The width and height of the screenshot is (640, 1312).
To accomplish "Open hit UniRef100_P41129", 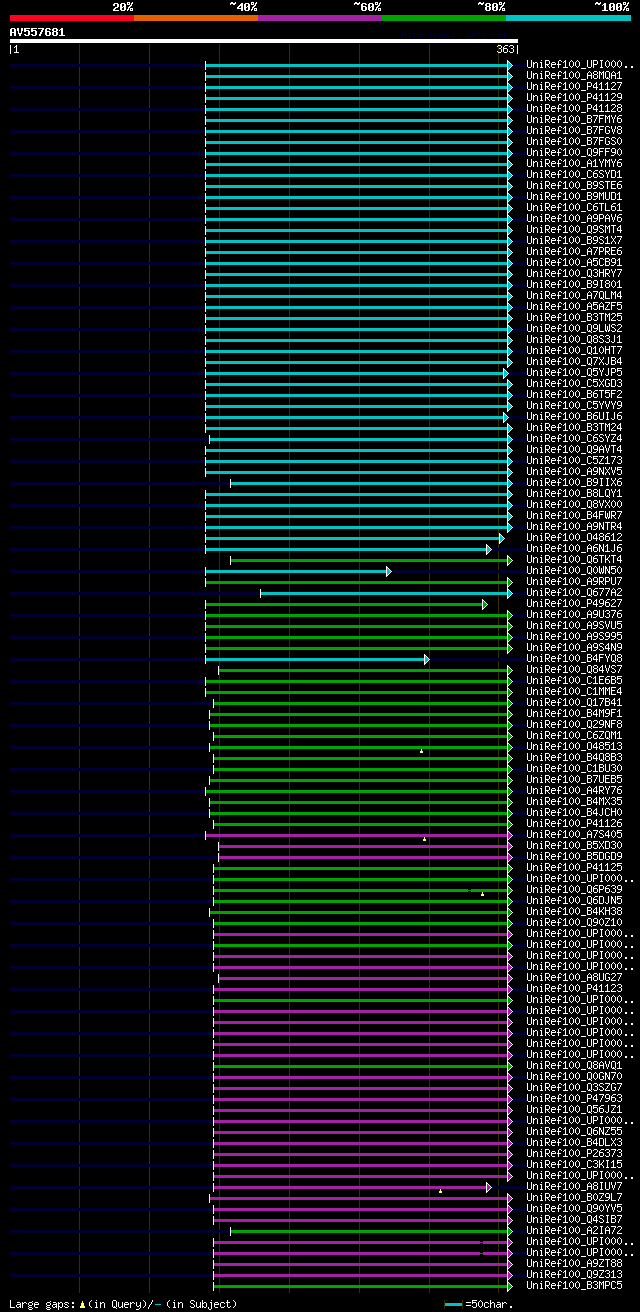I will click(574, 98).
